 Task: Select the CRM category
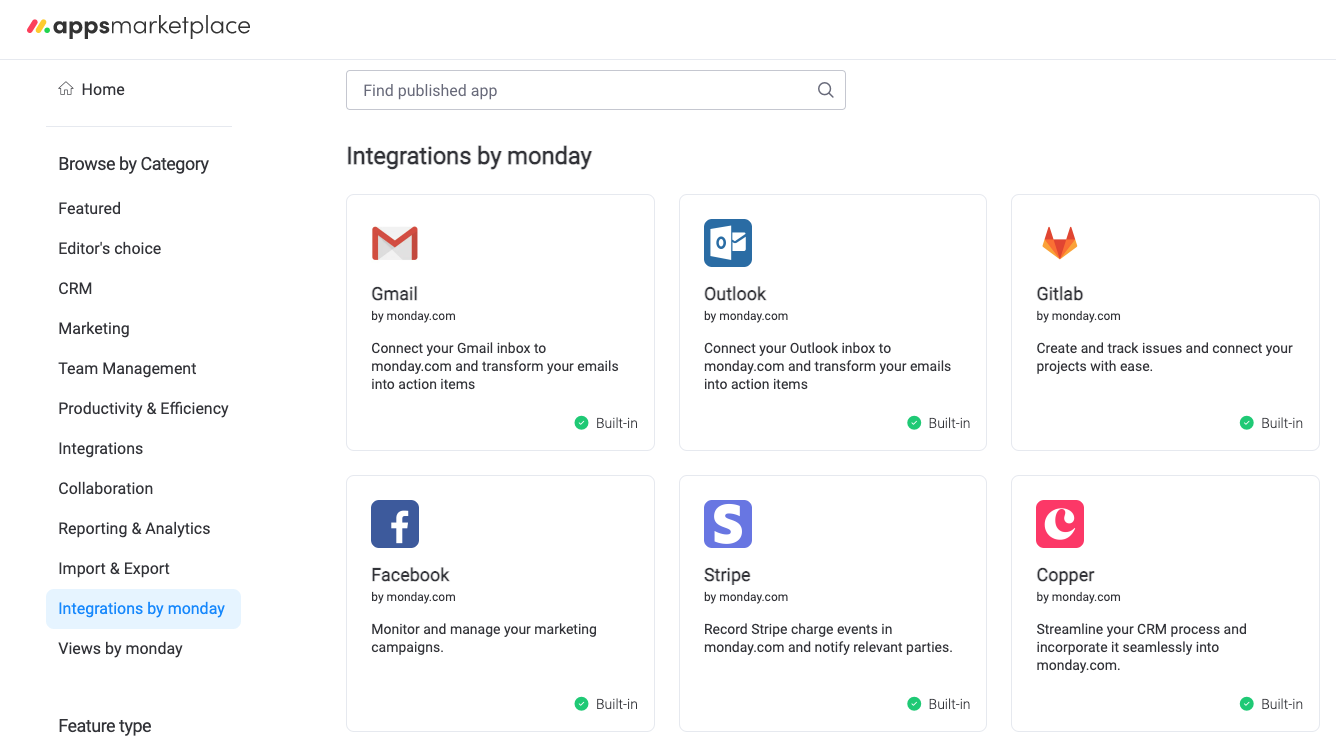[x=75, y=288]
